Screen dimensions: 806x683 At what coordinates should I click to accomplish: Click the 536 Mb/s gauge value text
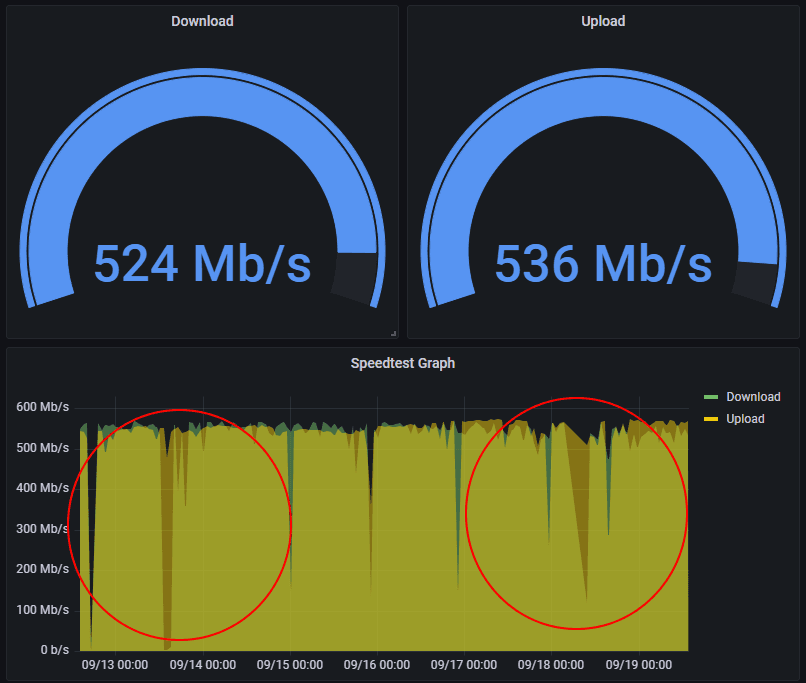[603, 264]
